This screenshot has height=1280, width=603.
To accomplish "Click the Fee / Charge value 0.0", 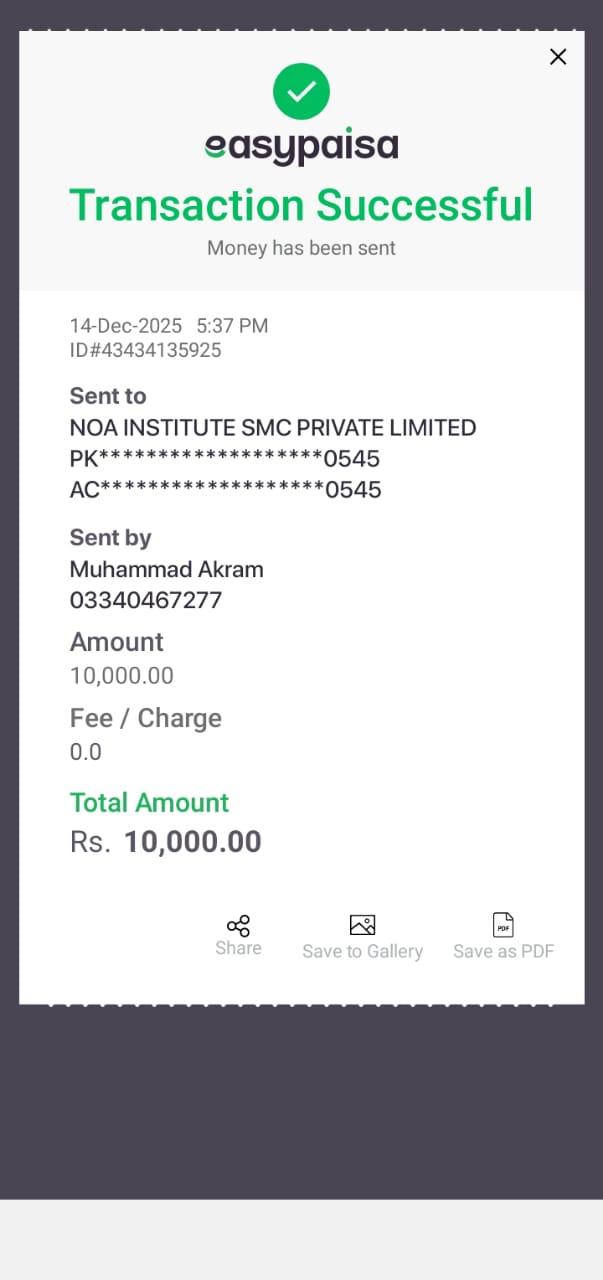I will coord(86,752).
